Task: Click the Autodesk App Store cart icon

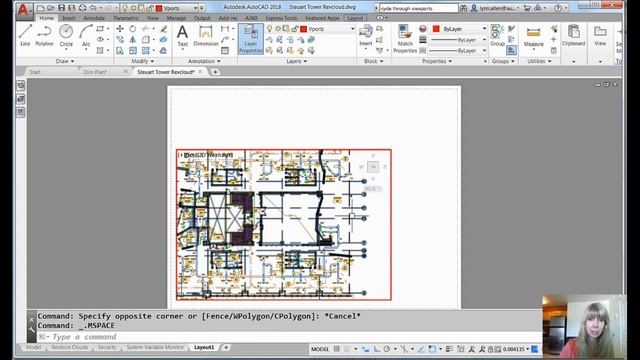Action: point(527,8)
